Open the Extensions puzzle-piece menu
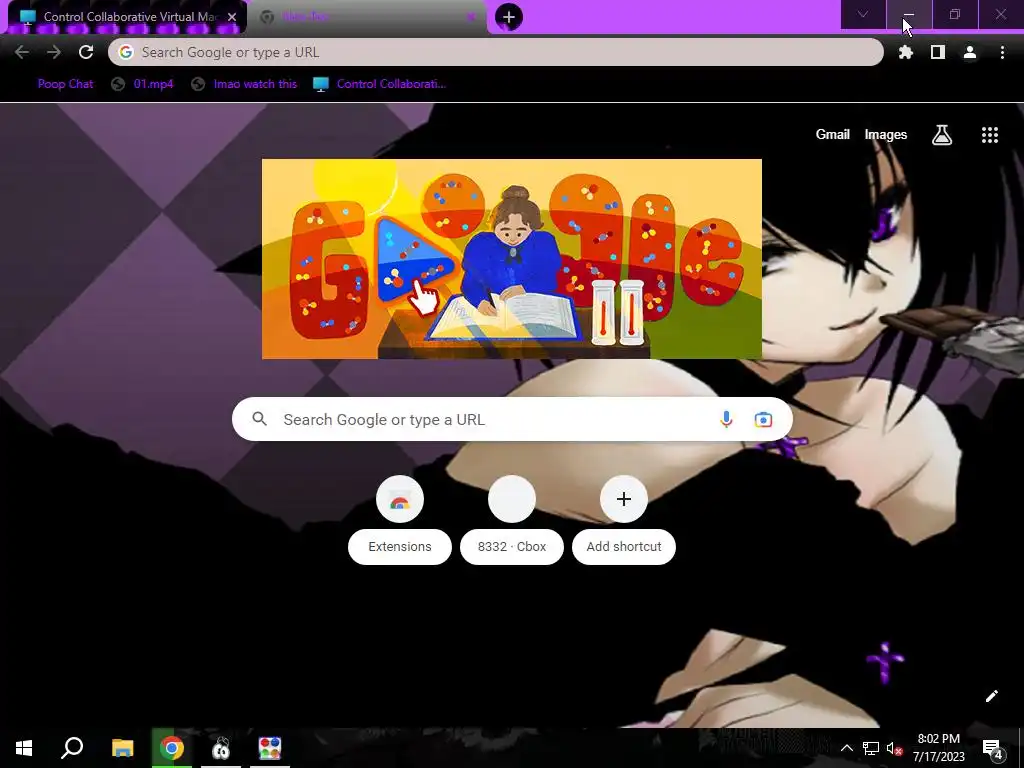The height and width of the screenshot is (768, 1024). [905, 52]
